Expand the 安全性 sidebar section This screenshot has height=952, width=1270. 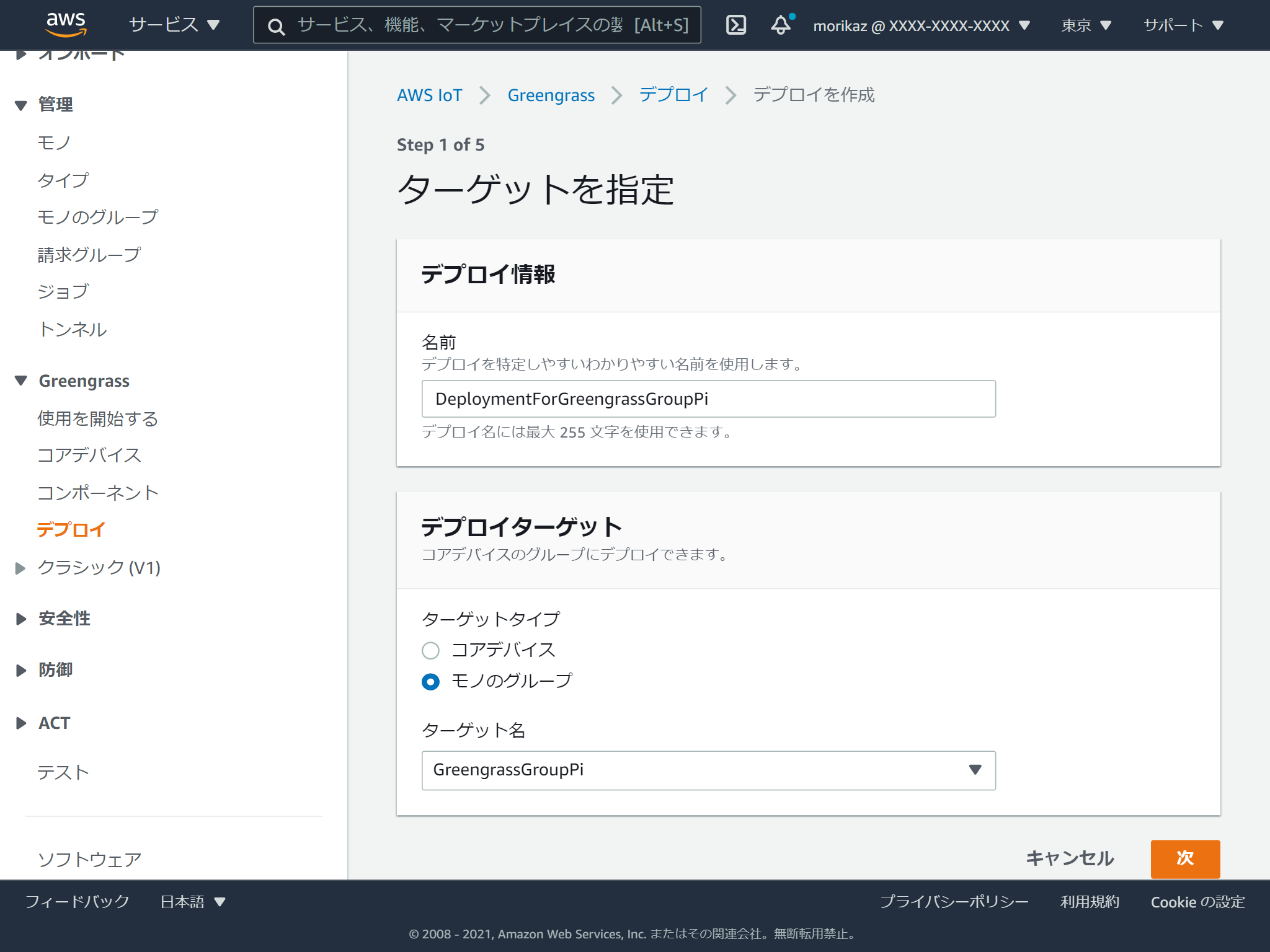[64, 618]
